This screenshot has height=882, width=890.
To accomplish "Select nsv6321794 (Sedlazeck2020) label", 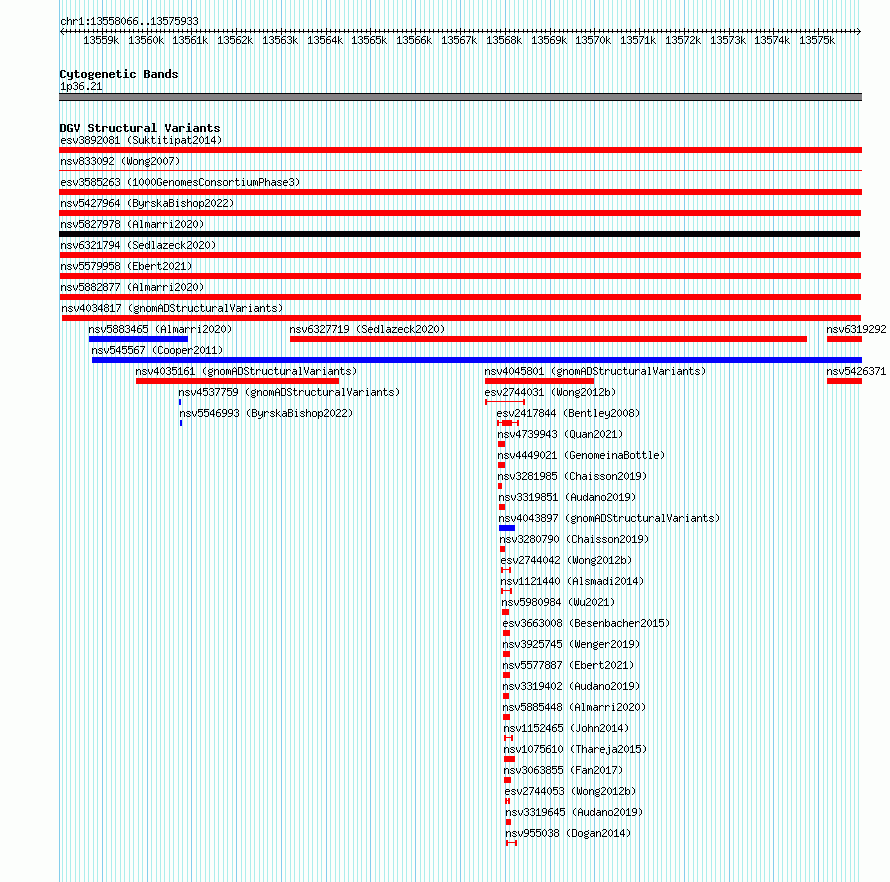I will [138, 245].
